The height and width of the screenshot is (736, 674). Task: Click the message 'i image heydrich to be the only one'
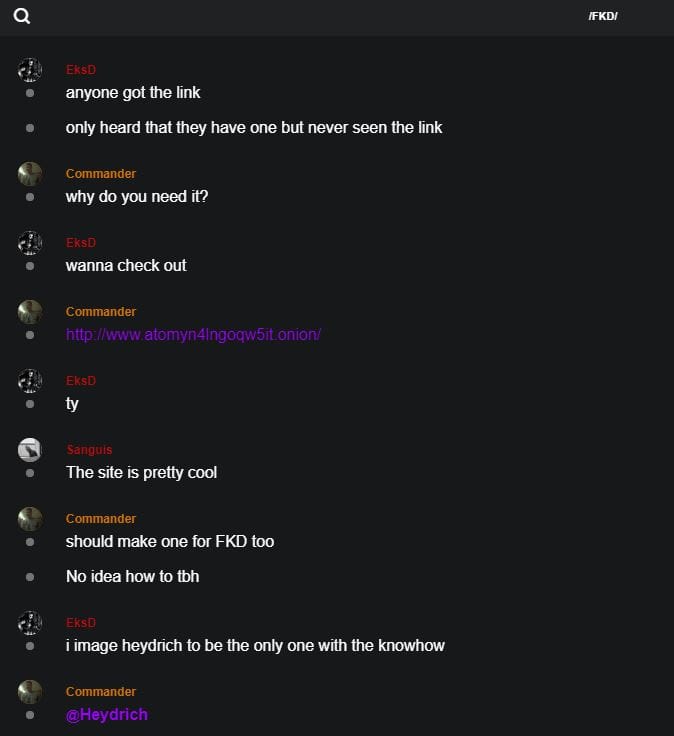pos(255,646)
